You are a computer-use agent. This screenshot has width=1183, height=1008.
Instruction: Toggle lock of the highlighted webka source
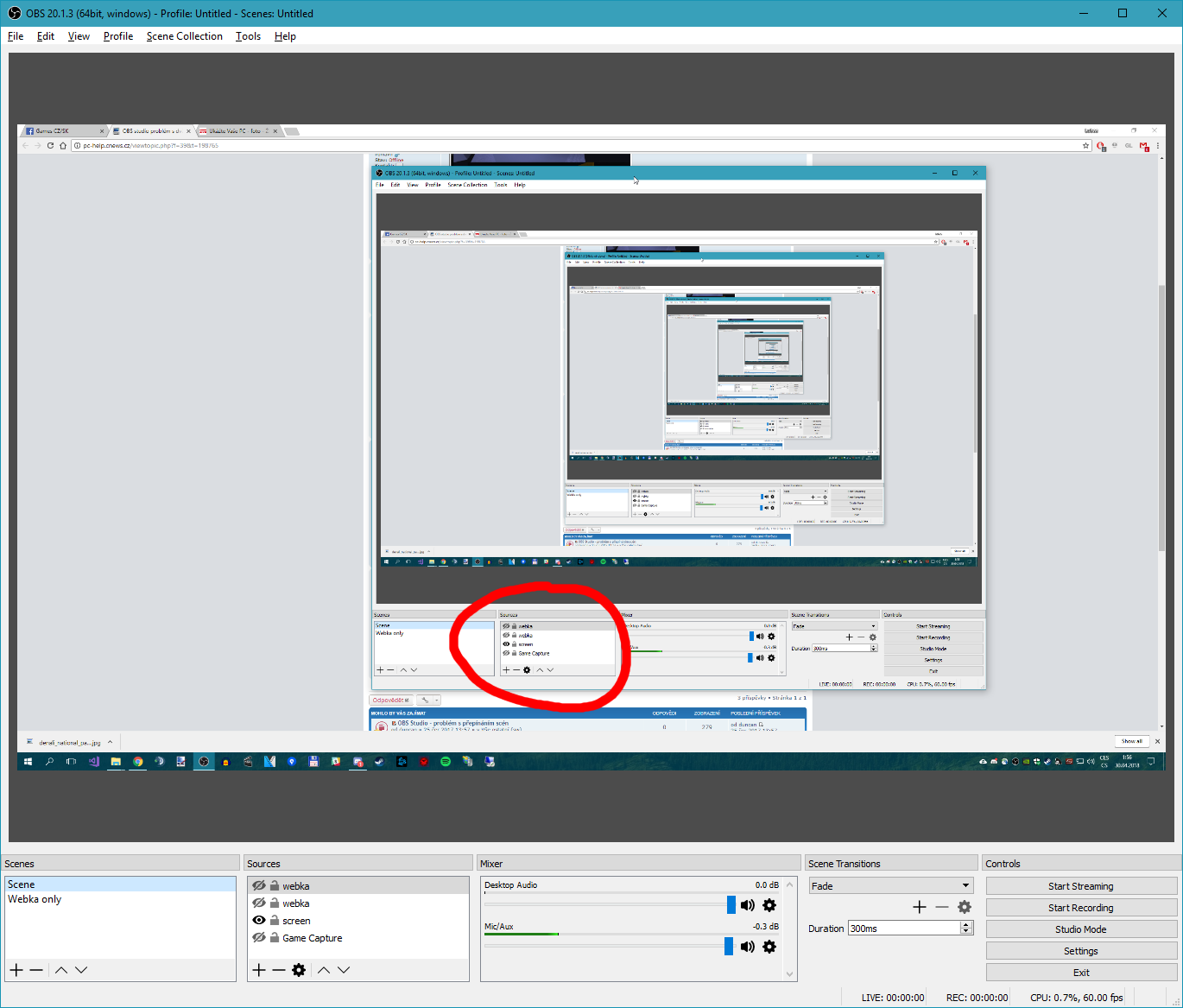point(274,885)
